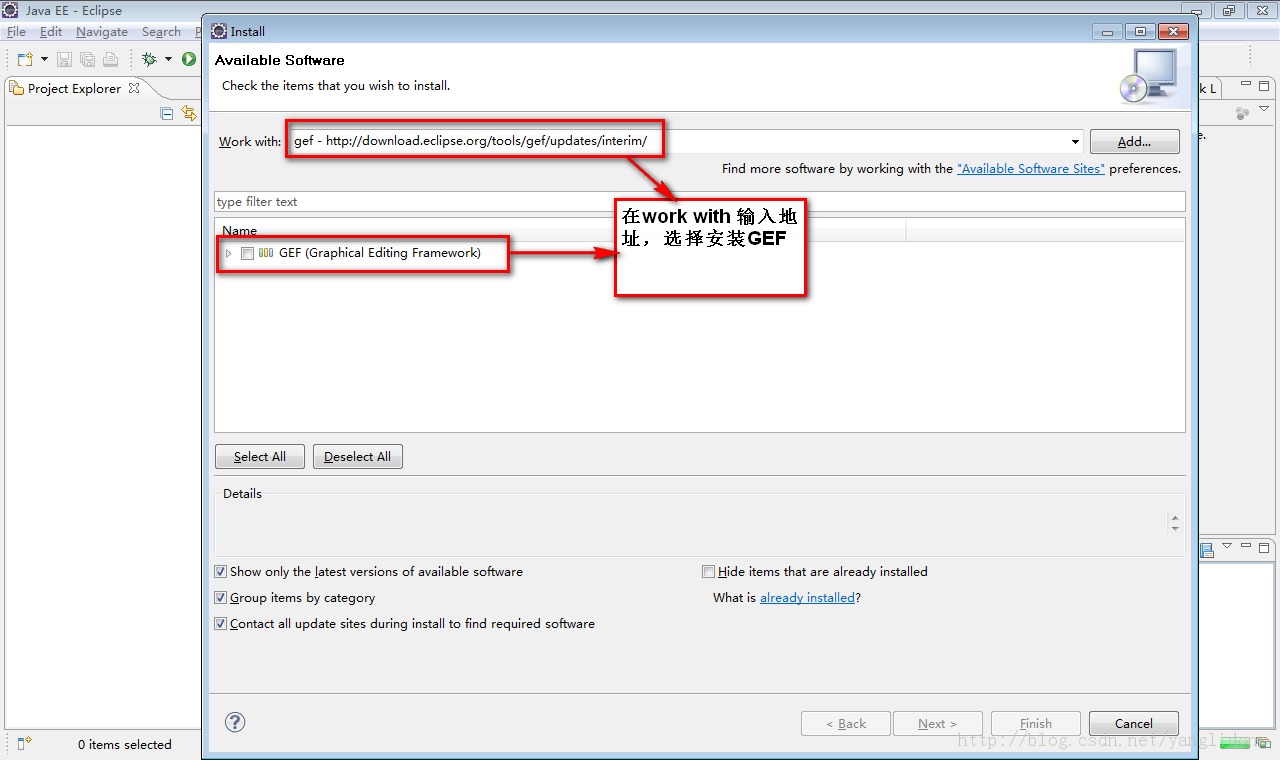Click the Print icon in Eclipse toolbar
1280x760 pixels.
tap(110, 60)
